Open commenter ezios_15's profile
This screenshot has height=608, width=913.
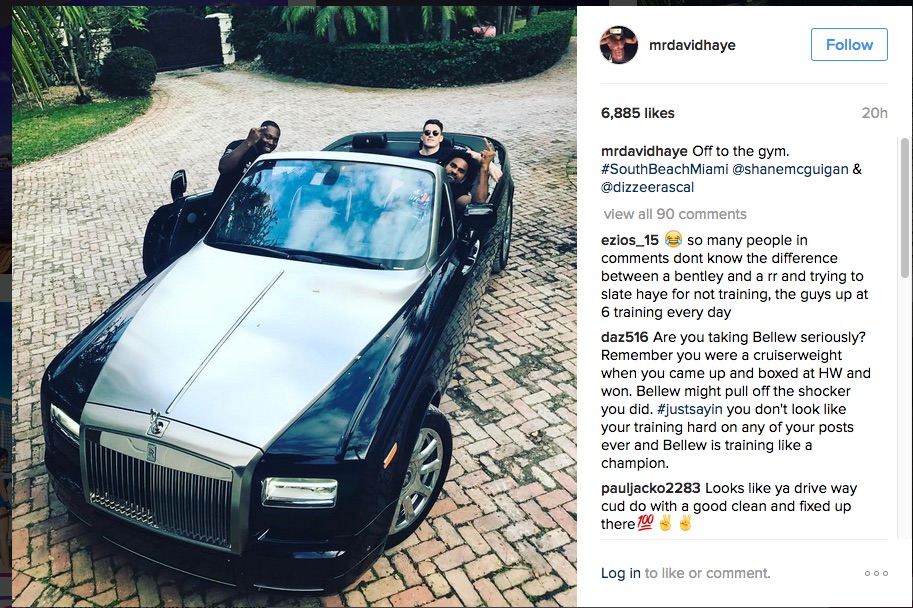629,240
